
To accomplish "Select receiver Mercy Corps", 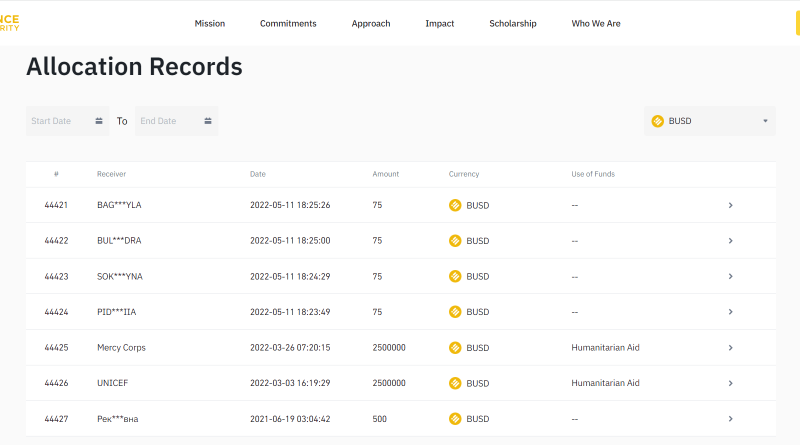I will pos(121,348).
